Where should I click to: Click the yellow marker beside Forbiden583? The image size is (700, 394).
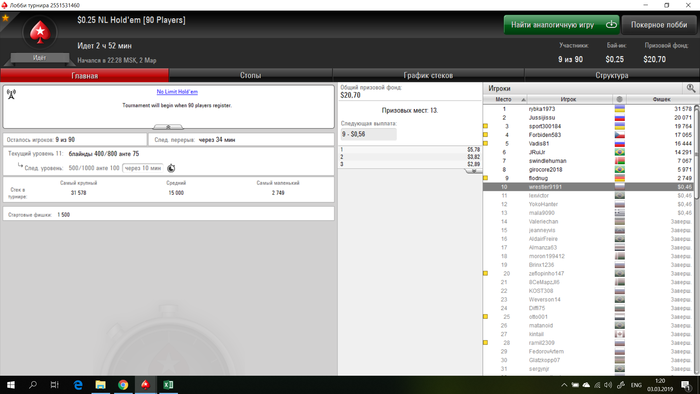[x=486, y=135]
